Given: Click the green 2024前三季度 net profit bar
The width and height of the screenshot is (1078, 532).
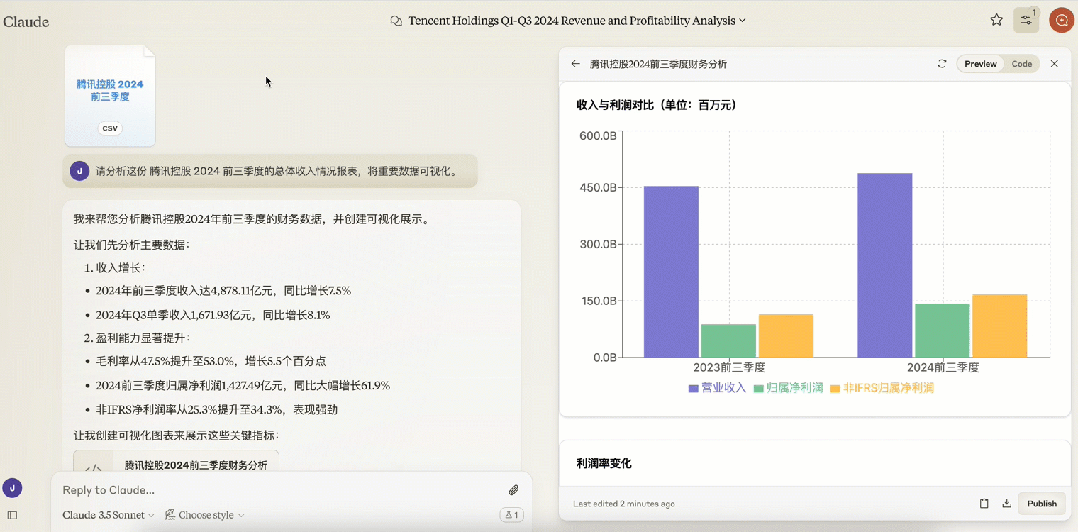Looking at the screenshot, I should (942, 331).
